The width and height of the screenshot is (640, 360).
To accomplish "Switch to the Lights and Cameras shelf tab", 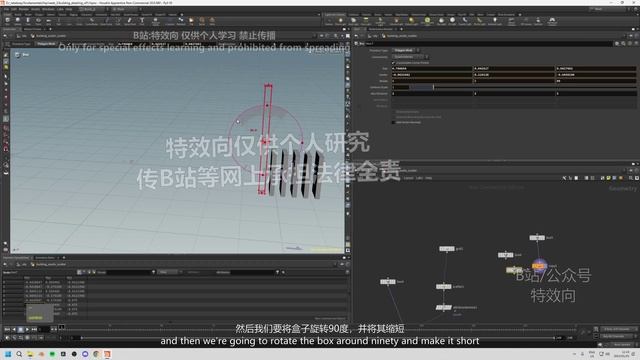I will [x=335, y=15].
